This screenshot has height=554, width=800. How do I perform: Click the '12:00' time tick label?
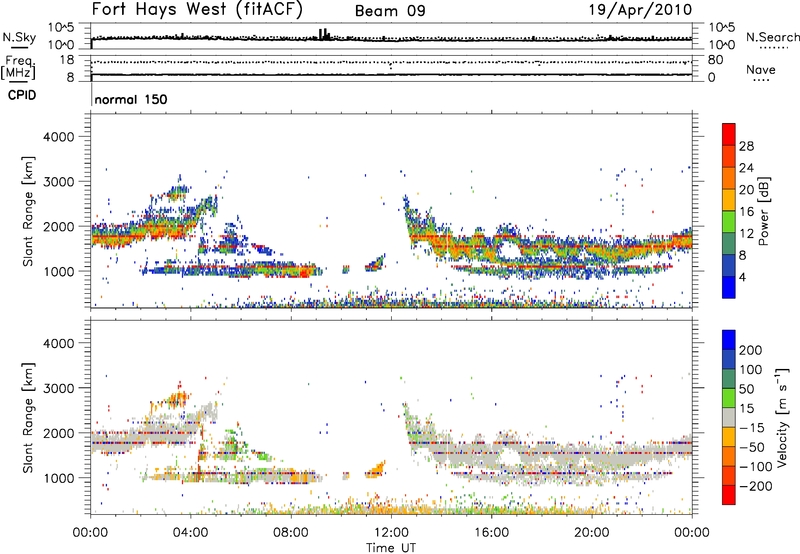391,533
